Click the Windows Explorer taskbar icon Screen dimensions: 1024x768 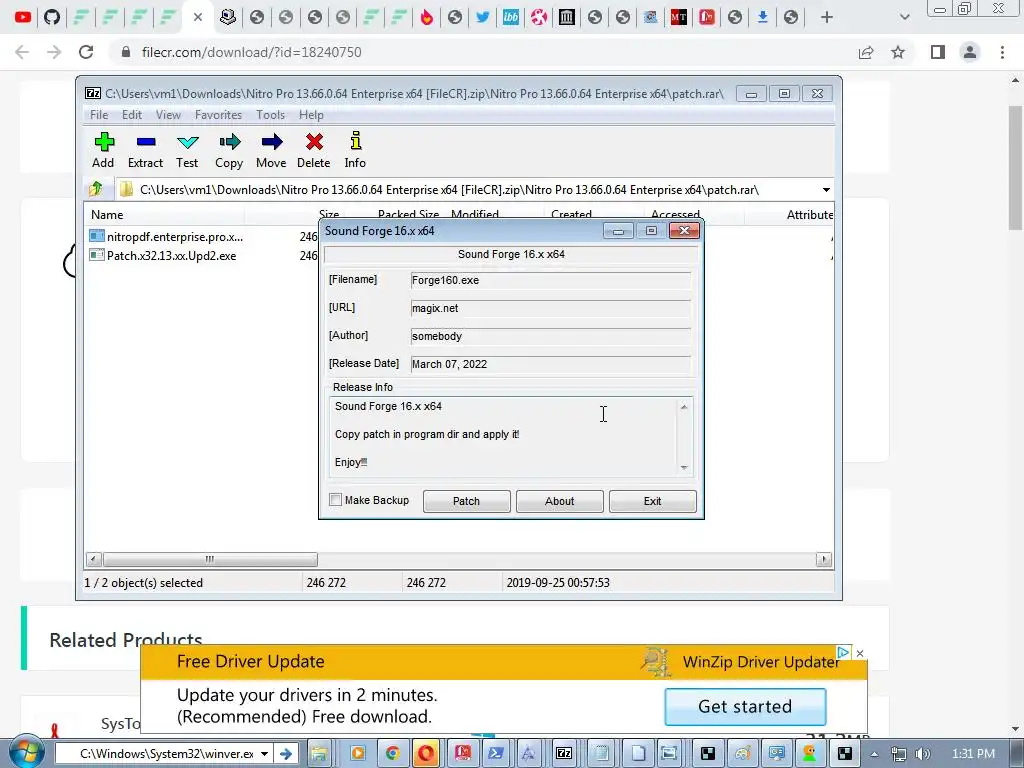[x=319, y=753]
